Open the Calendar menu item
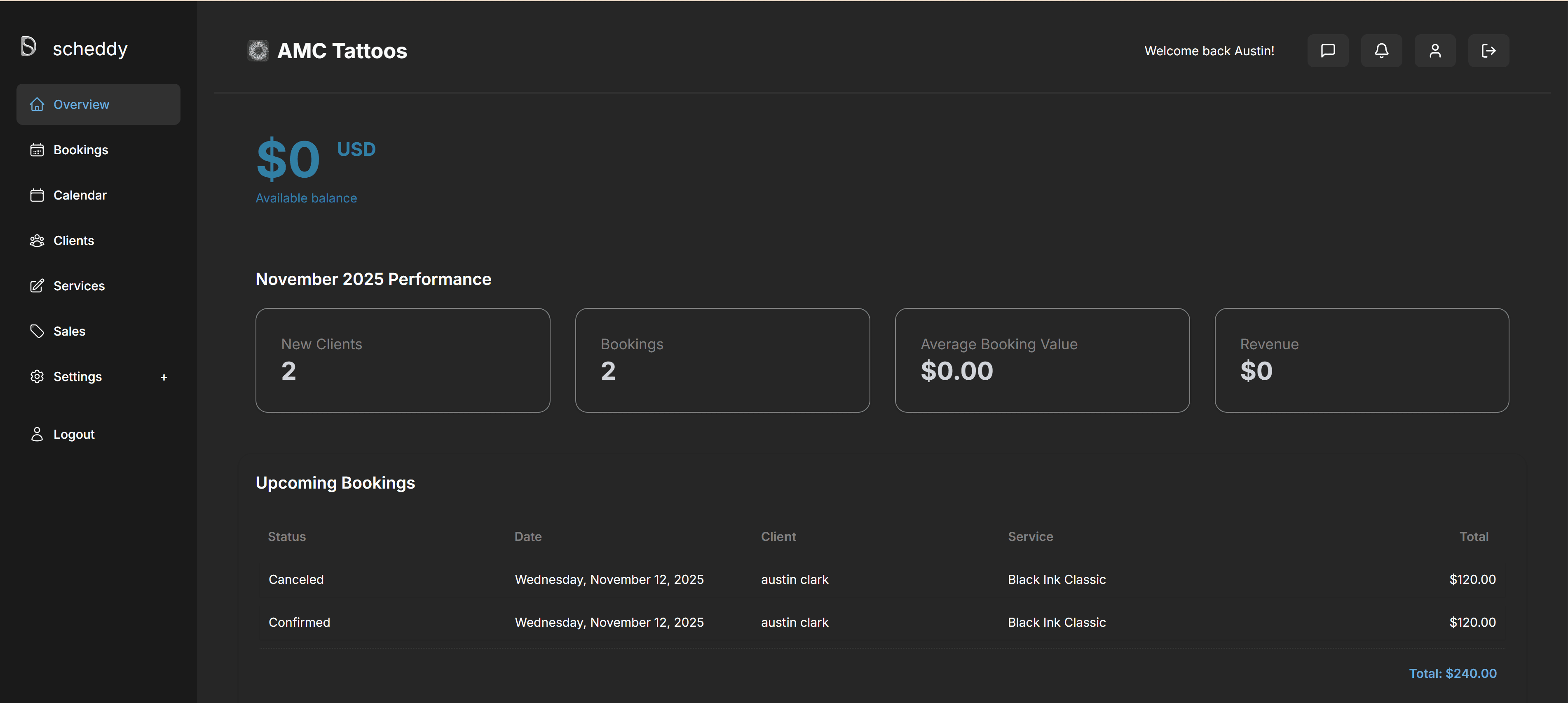The width and height of the screenshot is (1568, 703). (80, 195)
